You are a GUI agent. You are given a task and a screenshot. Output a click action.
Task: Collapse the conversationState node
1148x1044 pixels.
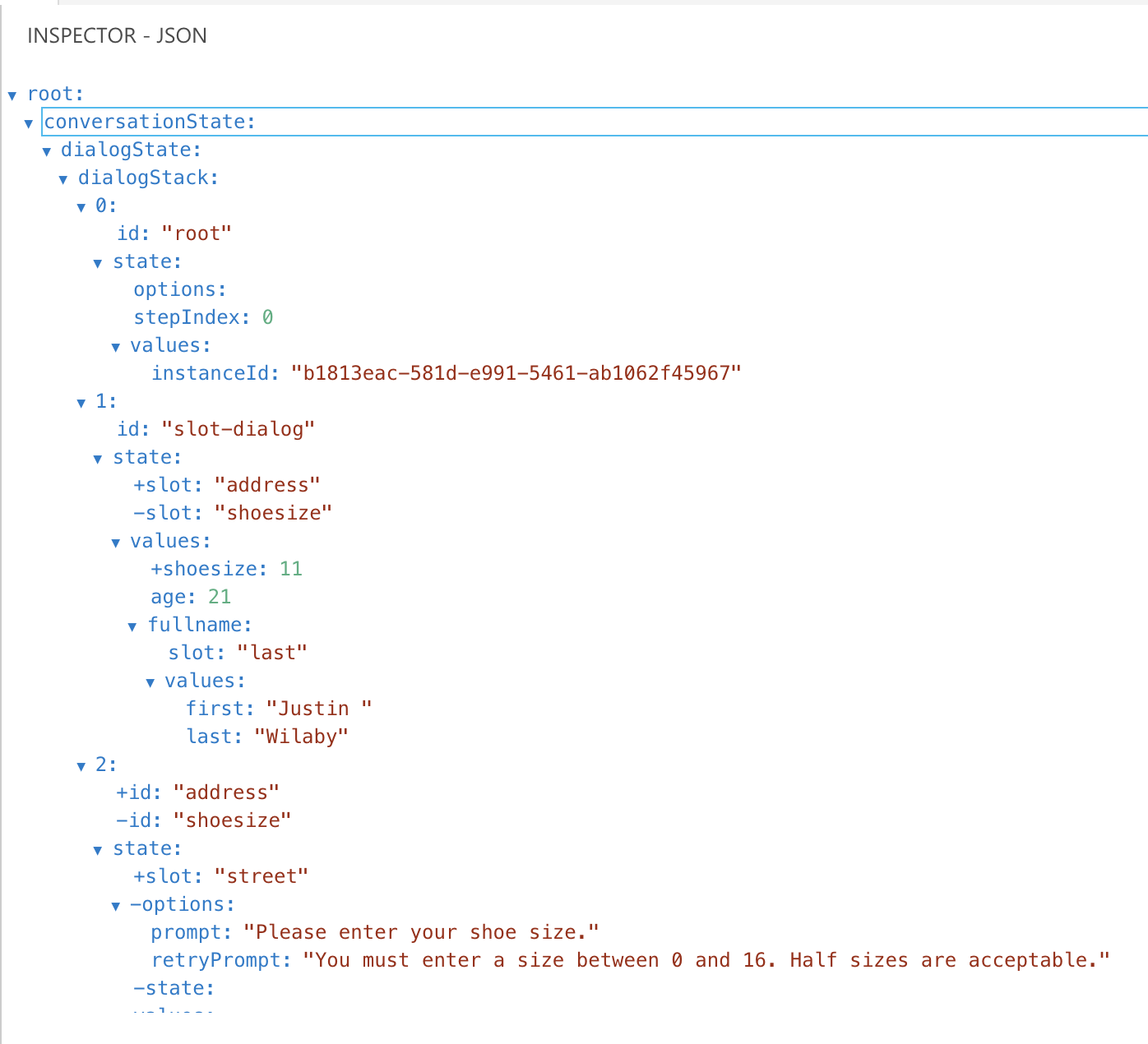[x=29, y=122]
